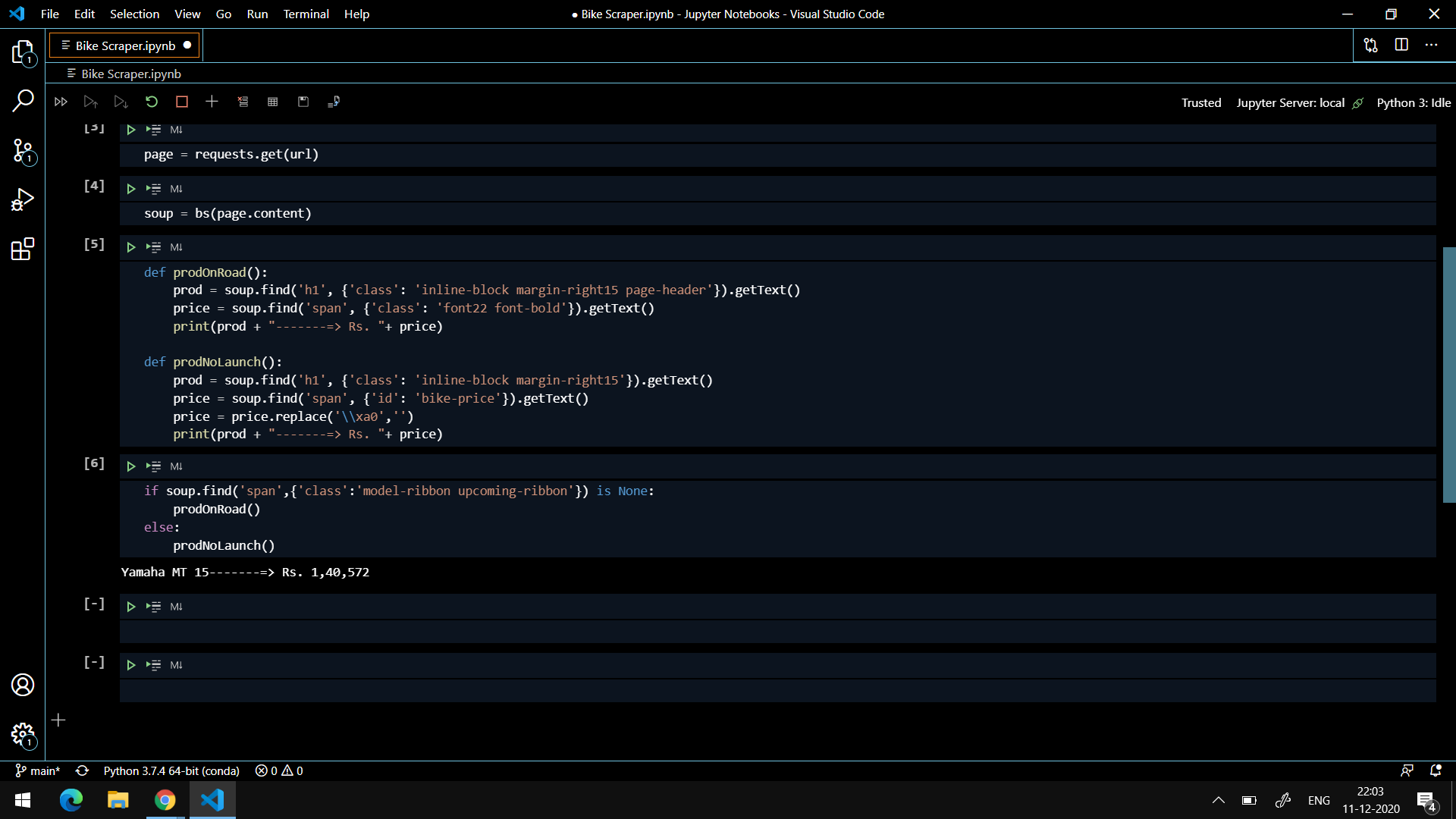The height and width of the screenshot is (819, 1456).
Task: Restart the Jupyter kernel
Action: (x=152, y=102)
